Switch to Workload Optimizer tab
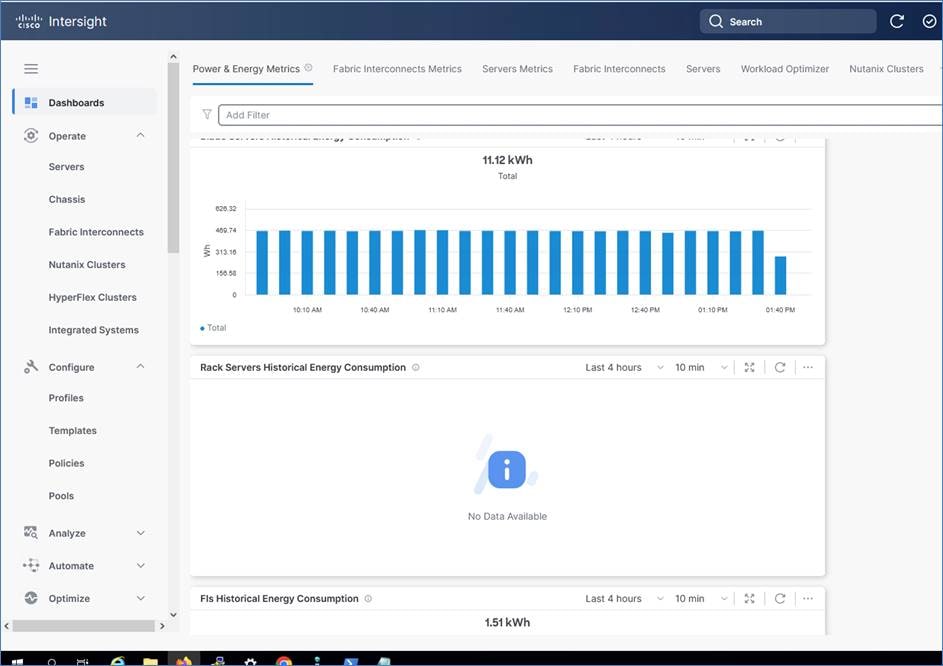This screenshot has height=666, width=943. [x=785, y=69]
